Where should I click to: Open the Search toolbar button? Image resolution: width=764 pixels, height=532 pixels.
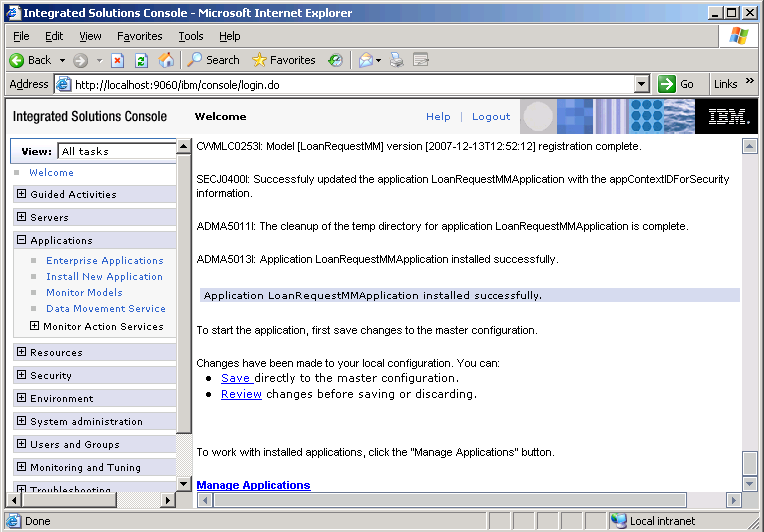[x=213, y=60]
